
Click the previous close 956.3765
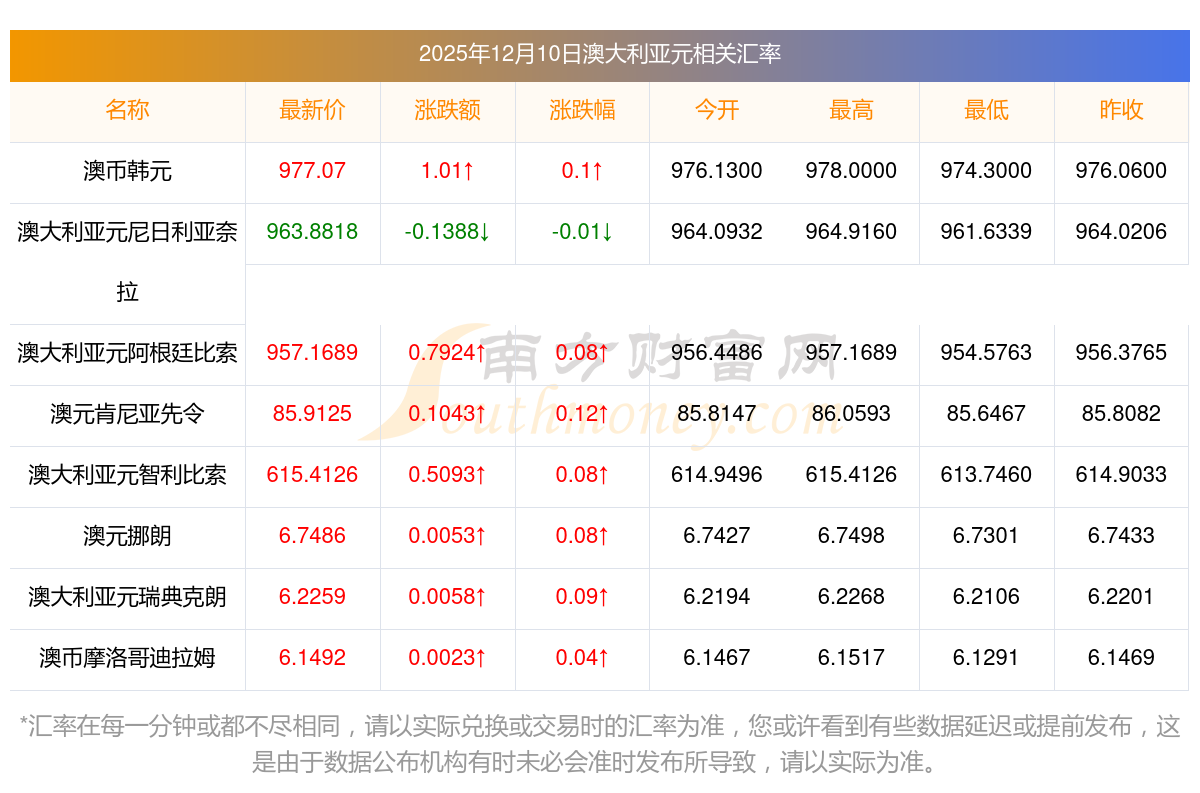[1121, 353]
